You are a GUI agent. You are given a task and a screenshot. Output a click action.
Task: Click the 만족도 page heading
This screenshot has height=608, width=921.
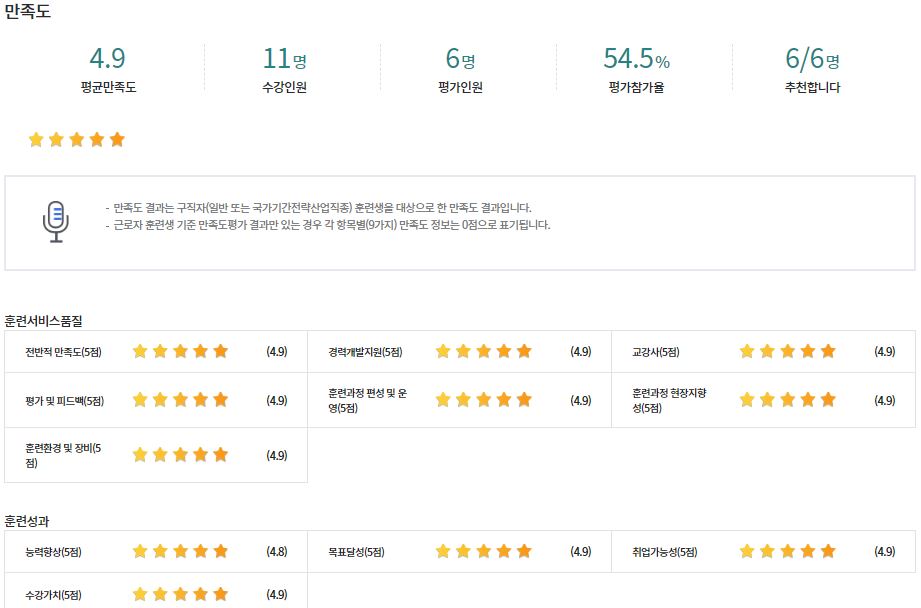click(28, 11)
